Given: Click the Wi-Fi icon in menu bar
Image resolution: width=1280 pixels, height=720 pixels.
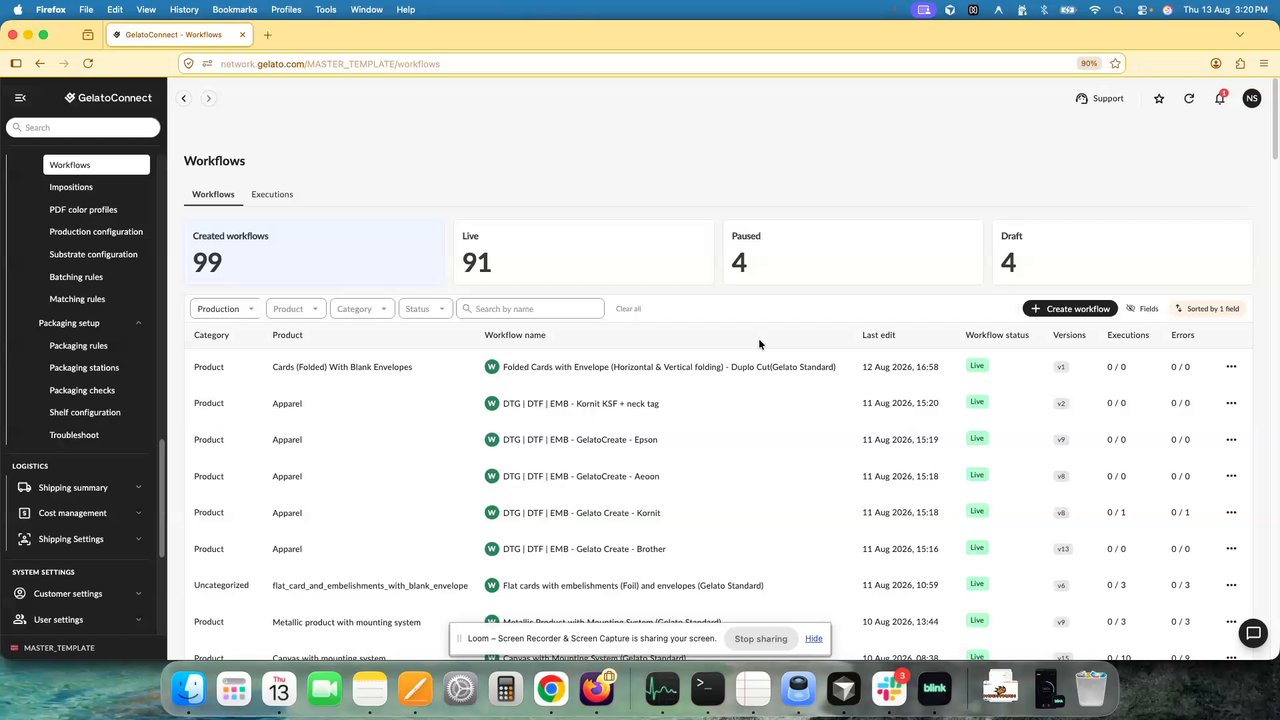Looking at the screenshot, I should (1095, 10).
